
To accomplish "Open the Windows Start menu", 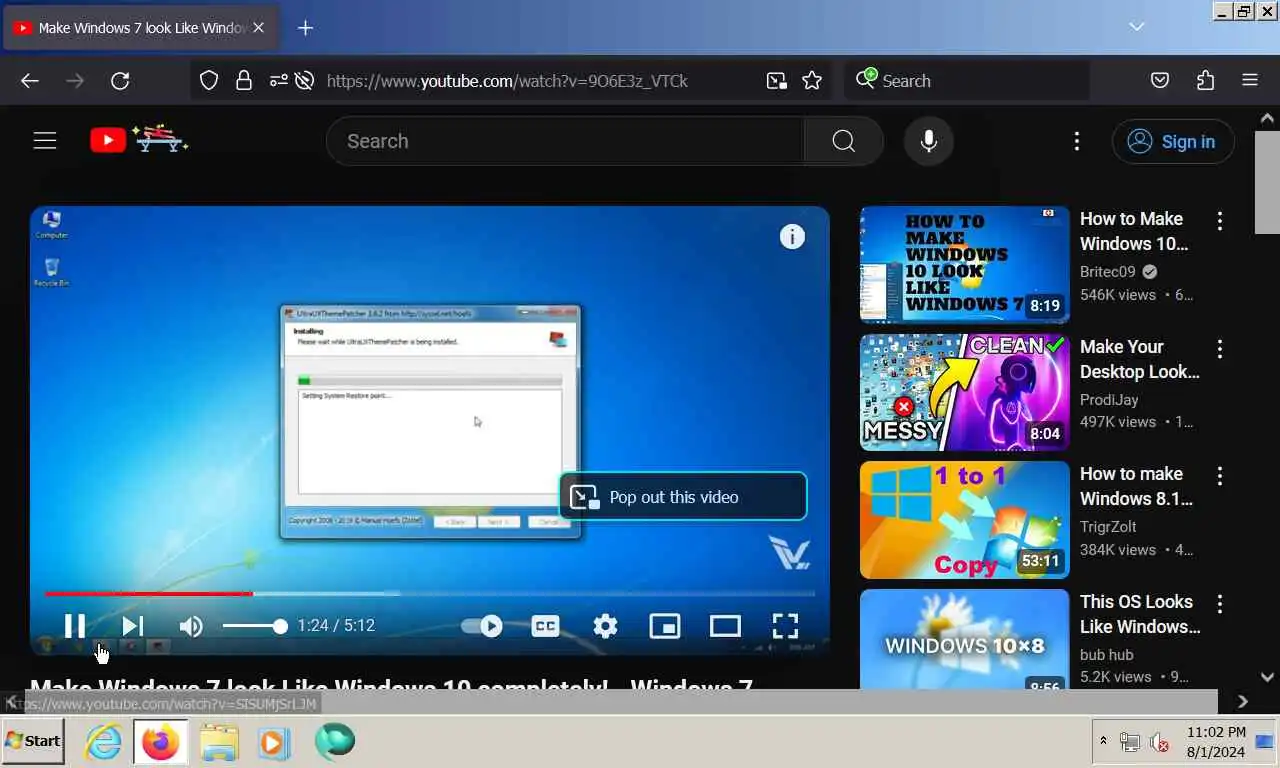I will [x=33, y=741].
